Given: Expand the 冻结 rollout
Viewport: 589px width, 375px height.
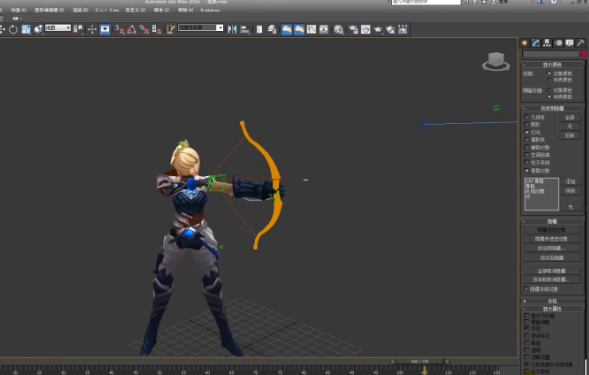Looking at the screenshot, I should (x=552, y=301).
